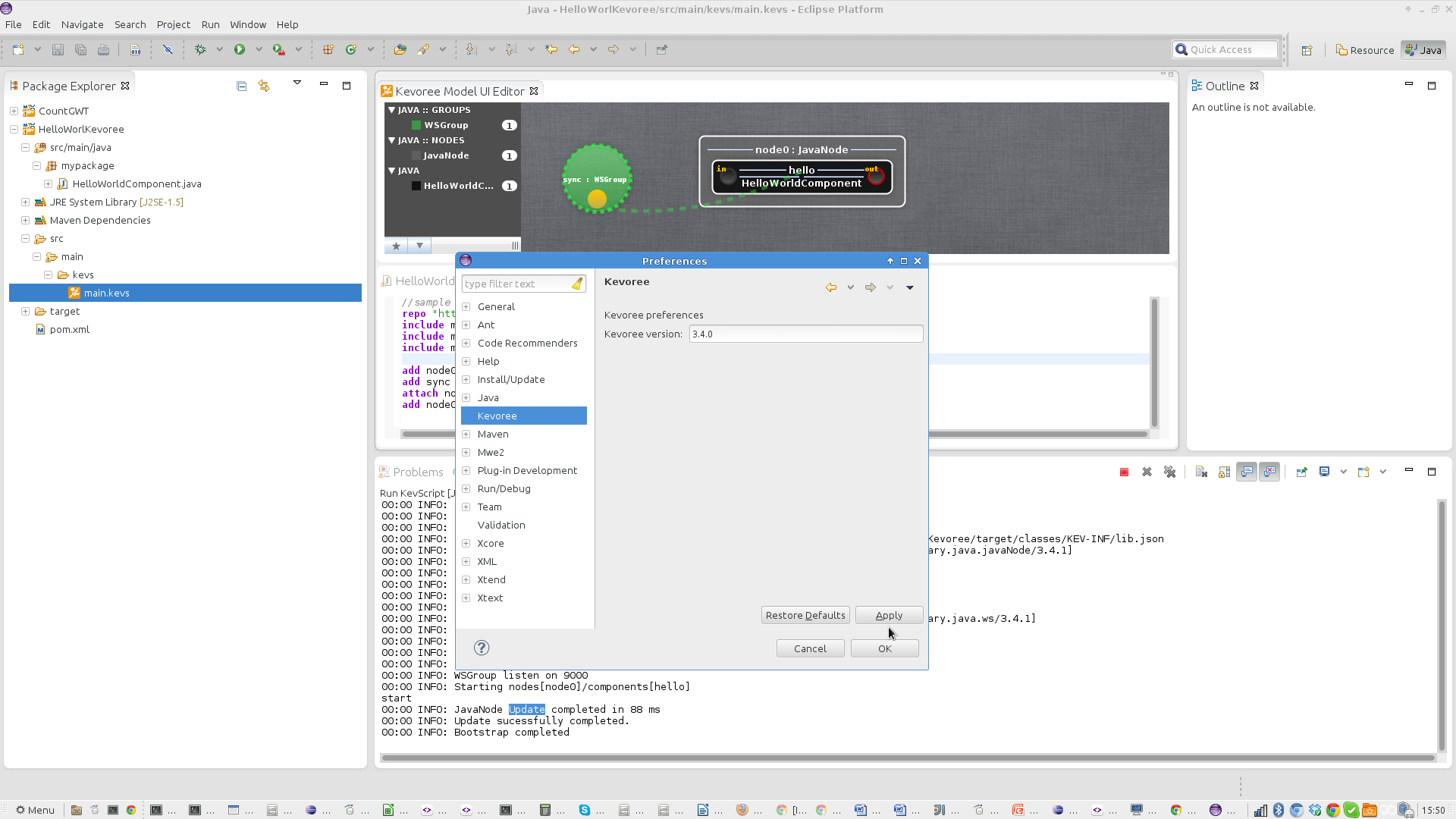Click Restore Defaults in Preferences dialog

point(805,614)
